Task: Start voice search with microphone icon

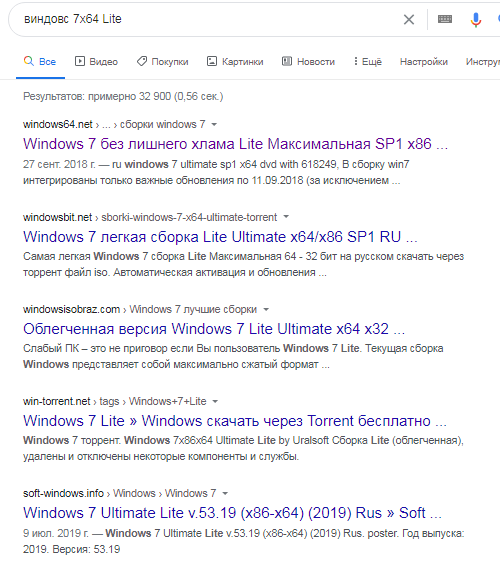Action: (x=476, y=19)
